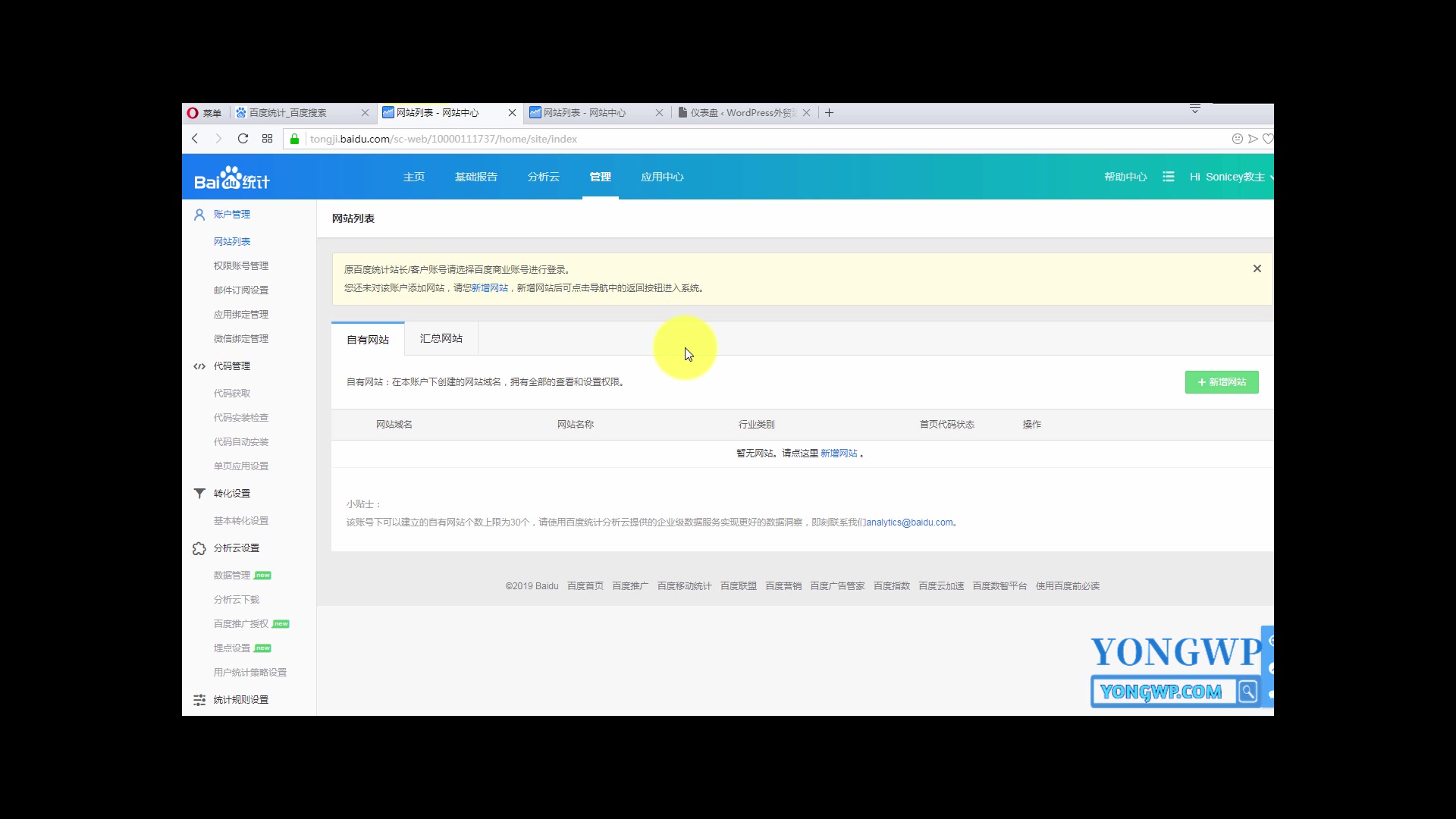Open 代码安装检查 in sidebar
The height and width of the screenshot is (819, 1456).
click(241, 418)
